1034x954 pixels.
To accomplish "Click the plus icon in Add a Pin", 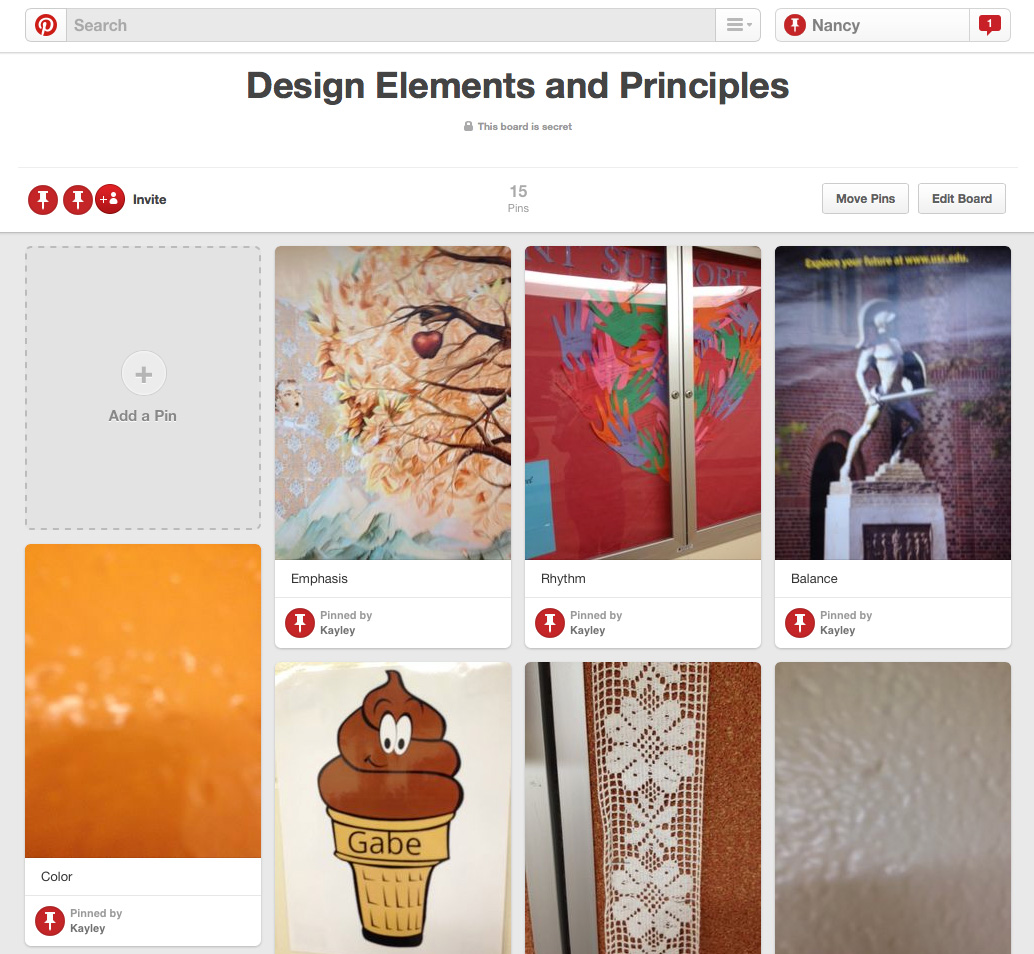I will point(144,374).
